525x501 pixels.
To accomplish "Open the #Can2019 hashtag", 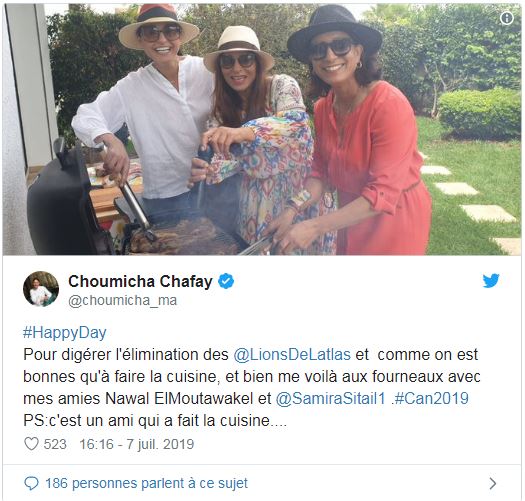I will click(432, 399).
